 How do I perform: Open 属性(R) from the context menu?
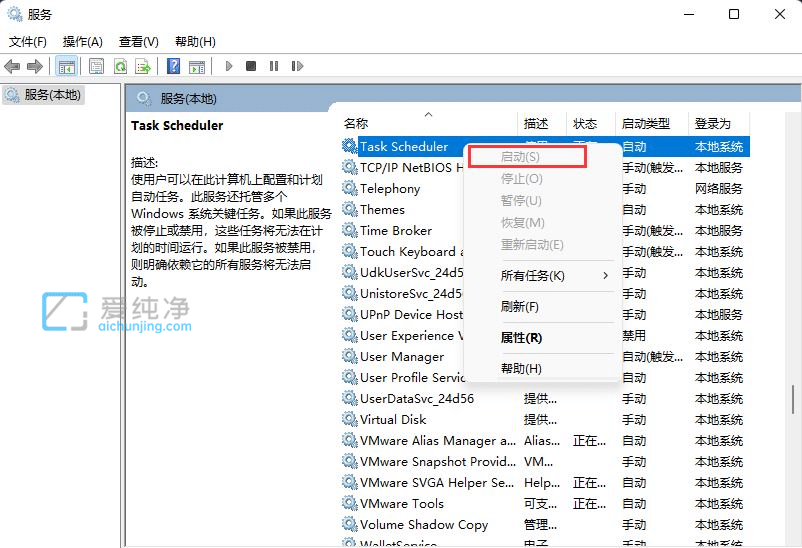click(x=542, y=338)
